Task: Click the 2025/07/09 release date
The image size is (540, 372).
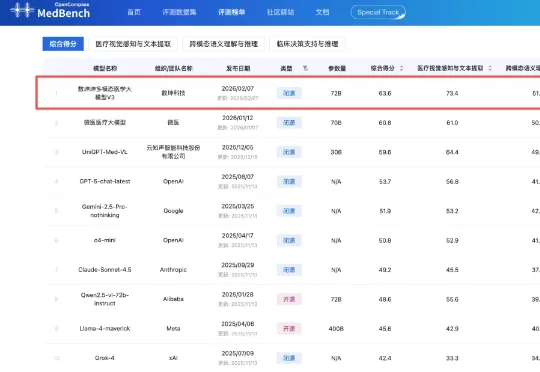Action: (238, 353)
